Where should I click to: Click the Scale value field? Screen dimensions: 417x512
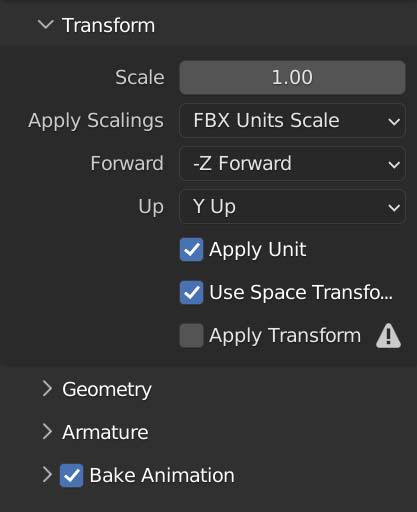click(x=292, y=77)
